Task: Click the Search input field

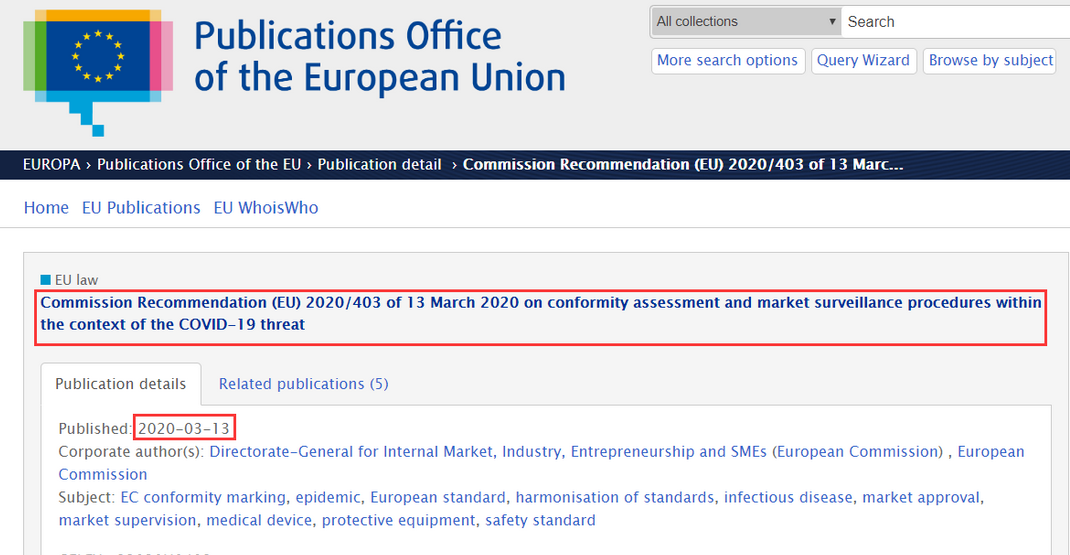Action: [x=950, y=22]
